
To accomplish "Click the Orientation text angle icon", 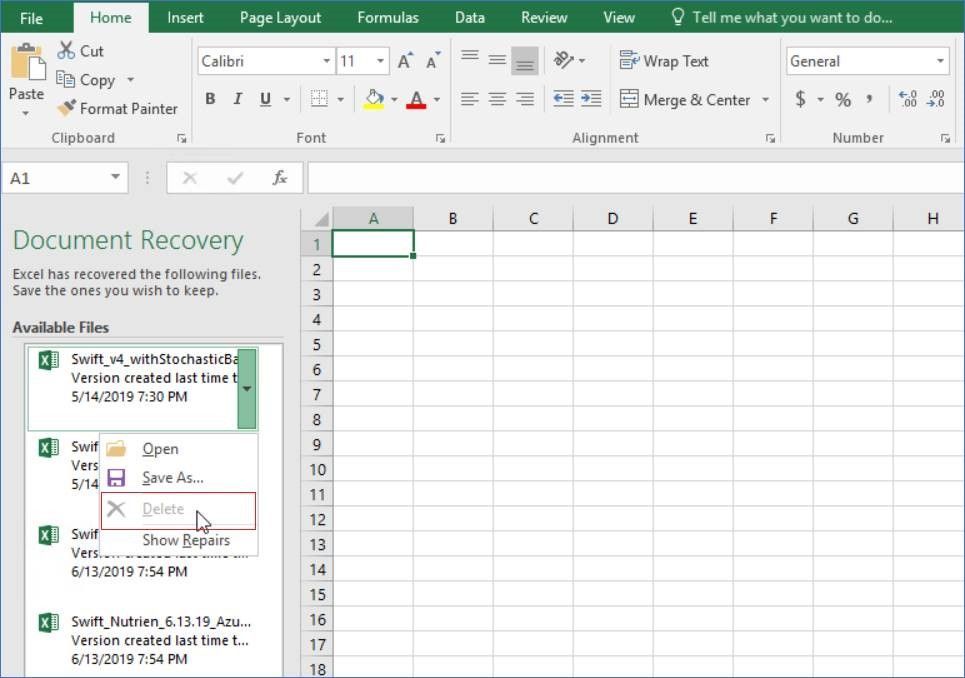I will pyautogui.click(x=563, y=61).
